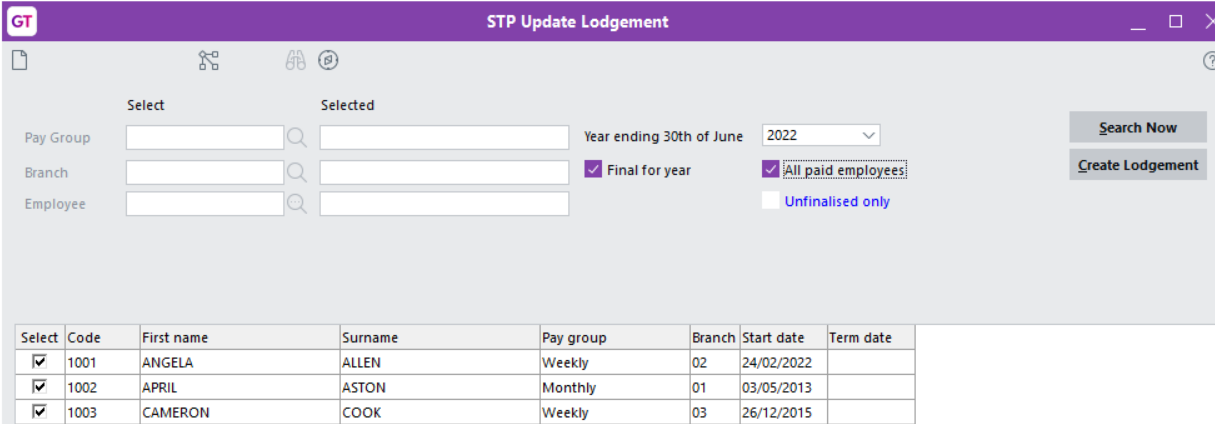This screenshot has width=1215, height=424.
Task: Click the Pay Group lookup magnifier
Action: pos(296,138)
